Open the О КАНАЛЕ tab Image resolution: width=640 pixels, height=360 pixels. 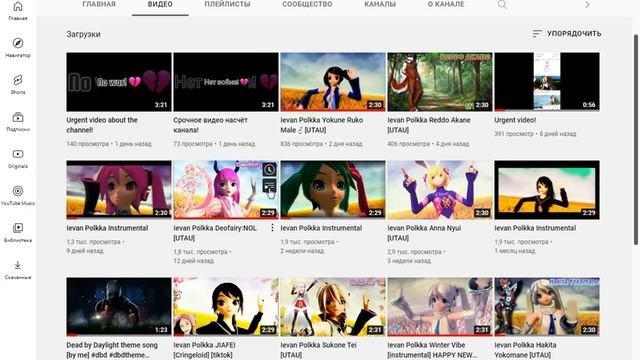point(446,4)
